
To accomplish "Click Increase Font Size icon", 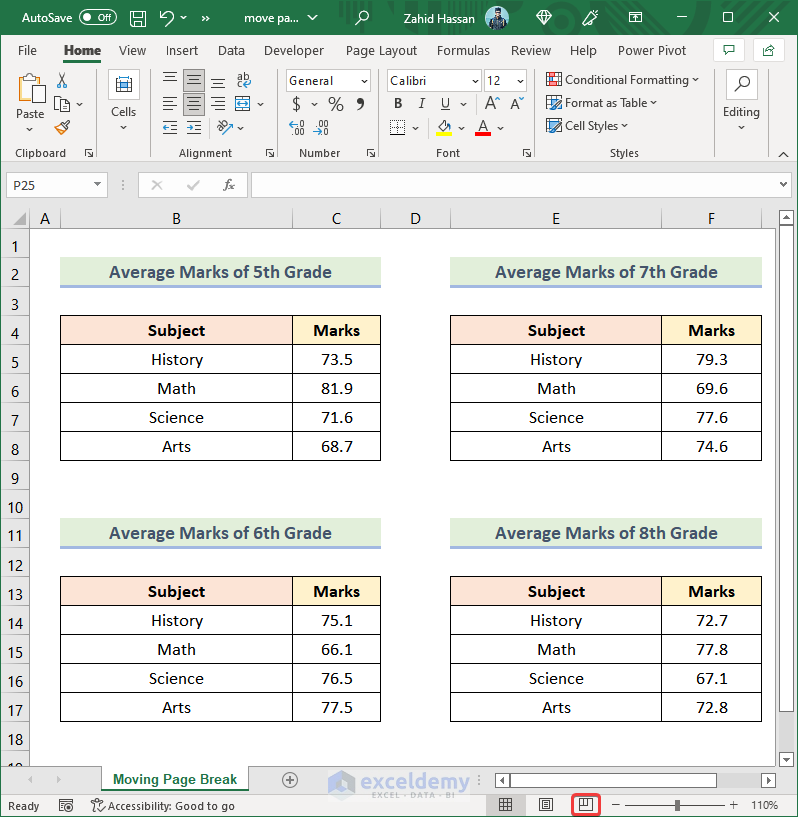I will pyautogui.click(x=492, y=104).
